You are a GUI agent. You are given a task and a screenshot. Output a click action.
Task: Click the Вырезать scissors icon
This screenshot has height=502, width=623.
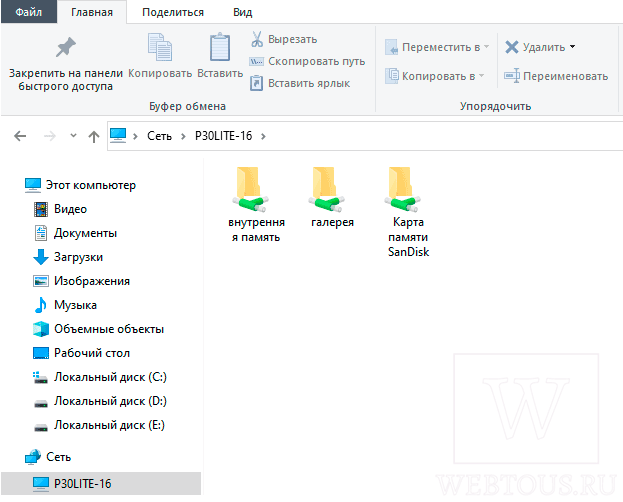tap(257, 39)
